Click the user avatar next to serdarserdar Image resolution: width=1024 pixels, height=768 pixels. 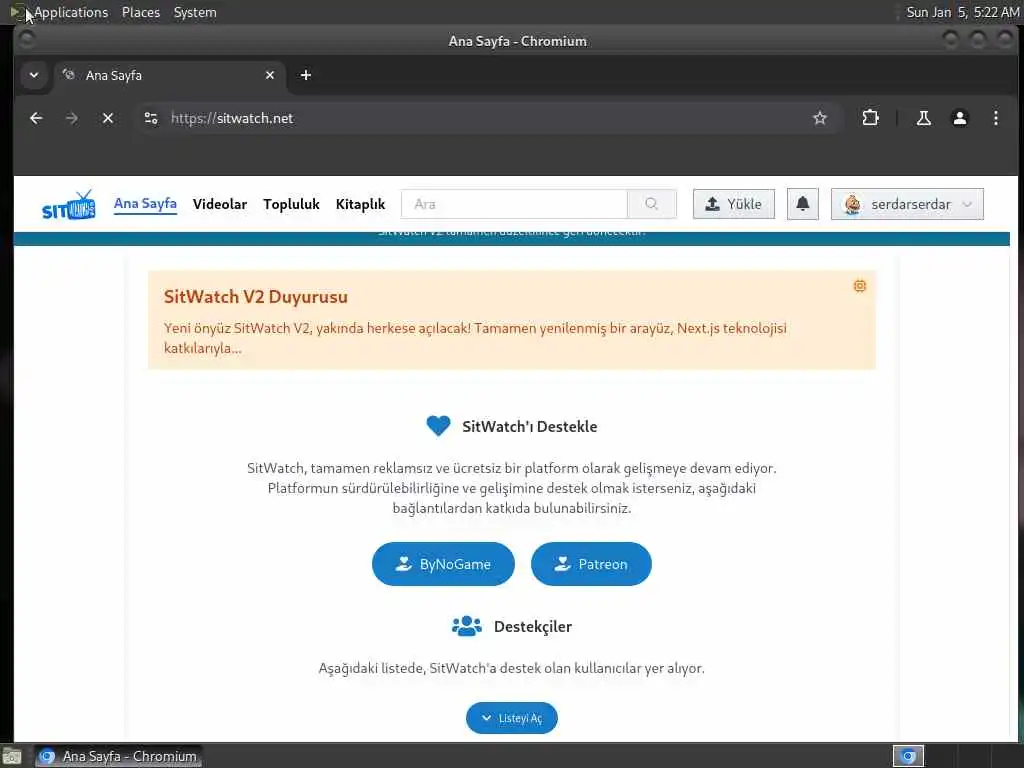(x=852, y=204)
